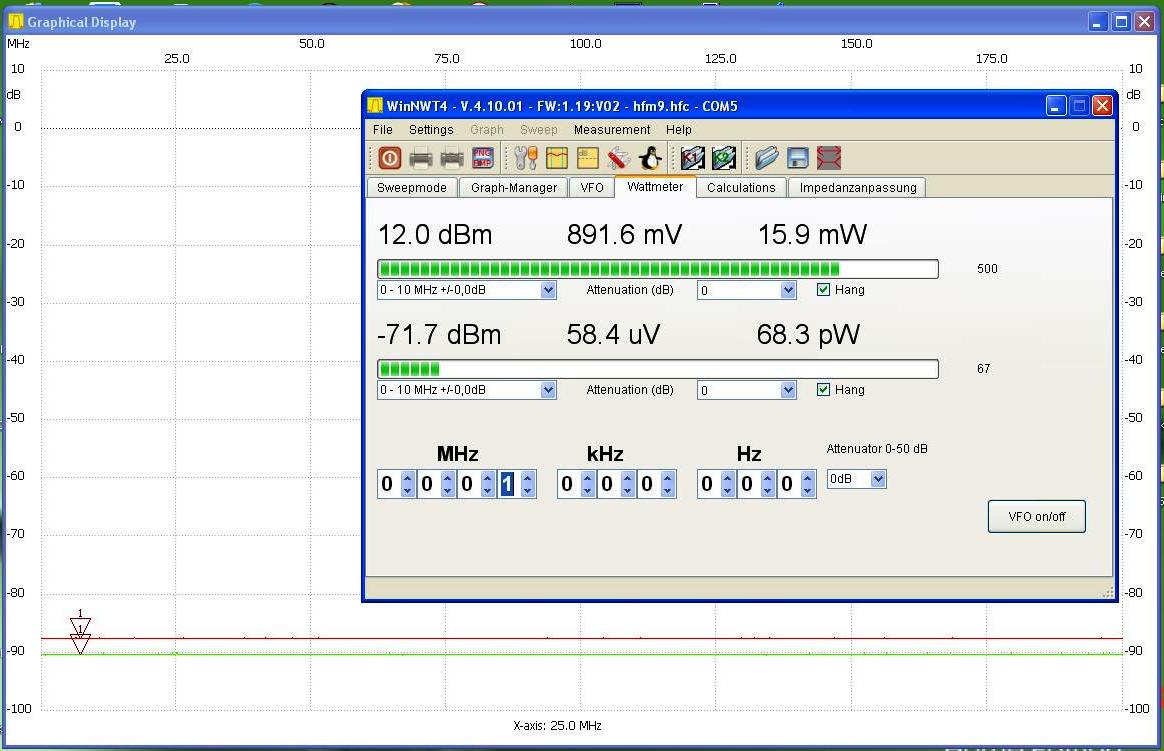Viewport: 1164px width, 751px height.
Task: Switch to the Calculations tab
Action: [x=741, y=187]
